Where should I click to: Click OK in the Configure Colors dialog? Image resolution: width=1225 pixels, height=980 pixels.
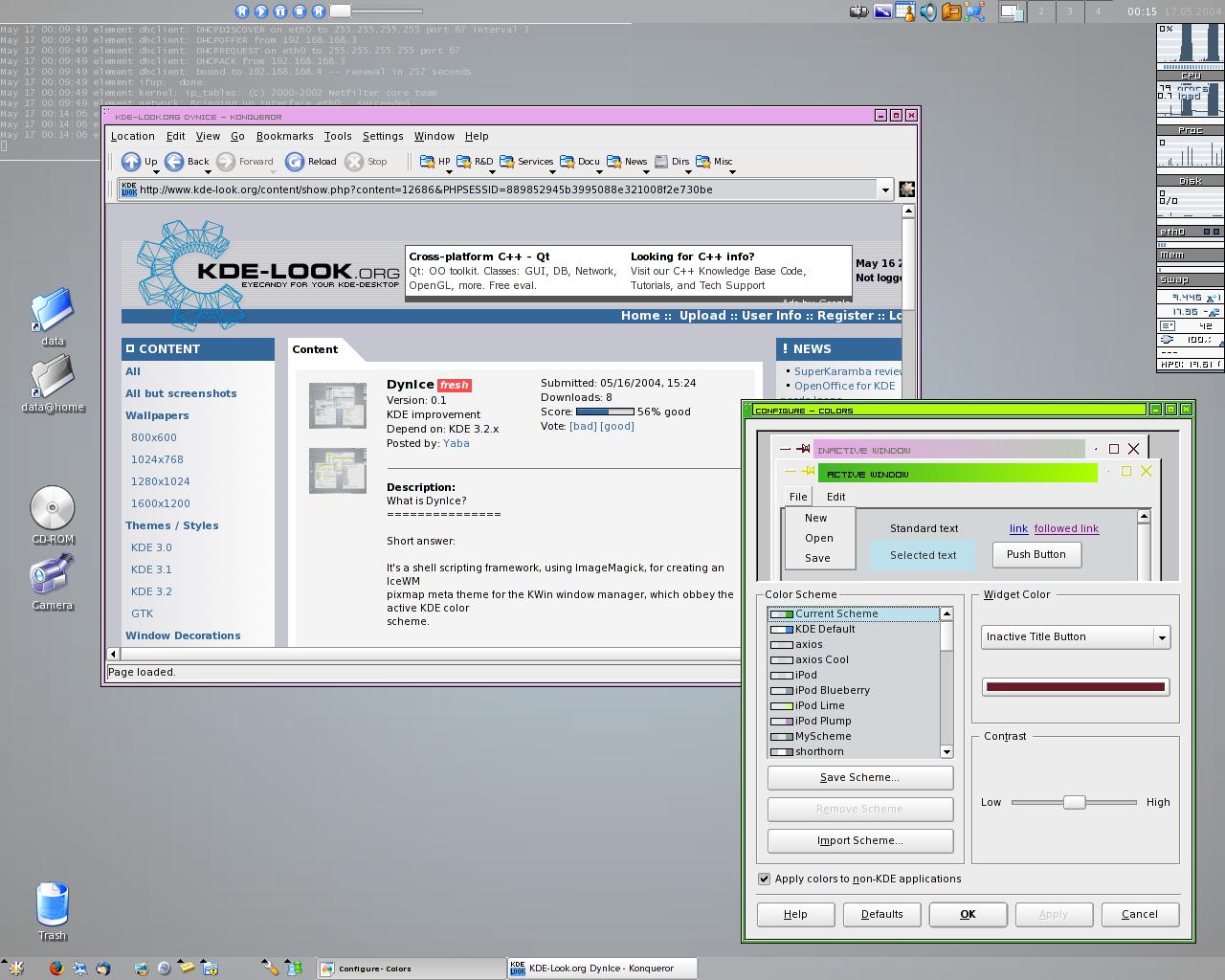coord(968,914)
